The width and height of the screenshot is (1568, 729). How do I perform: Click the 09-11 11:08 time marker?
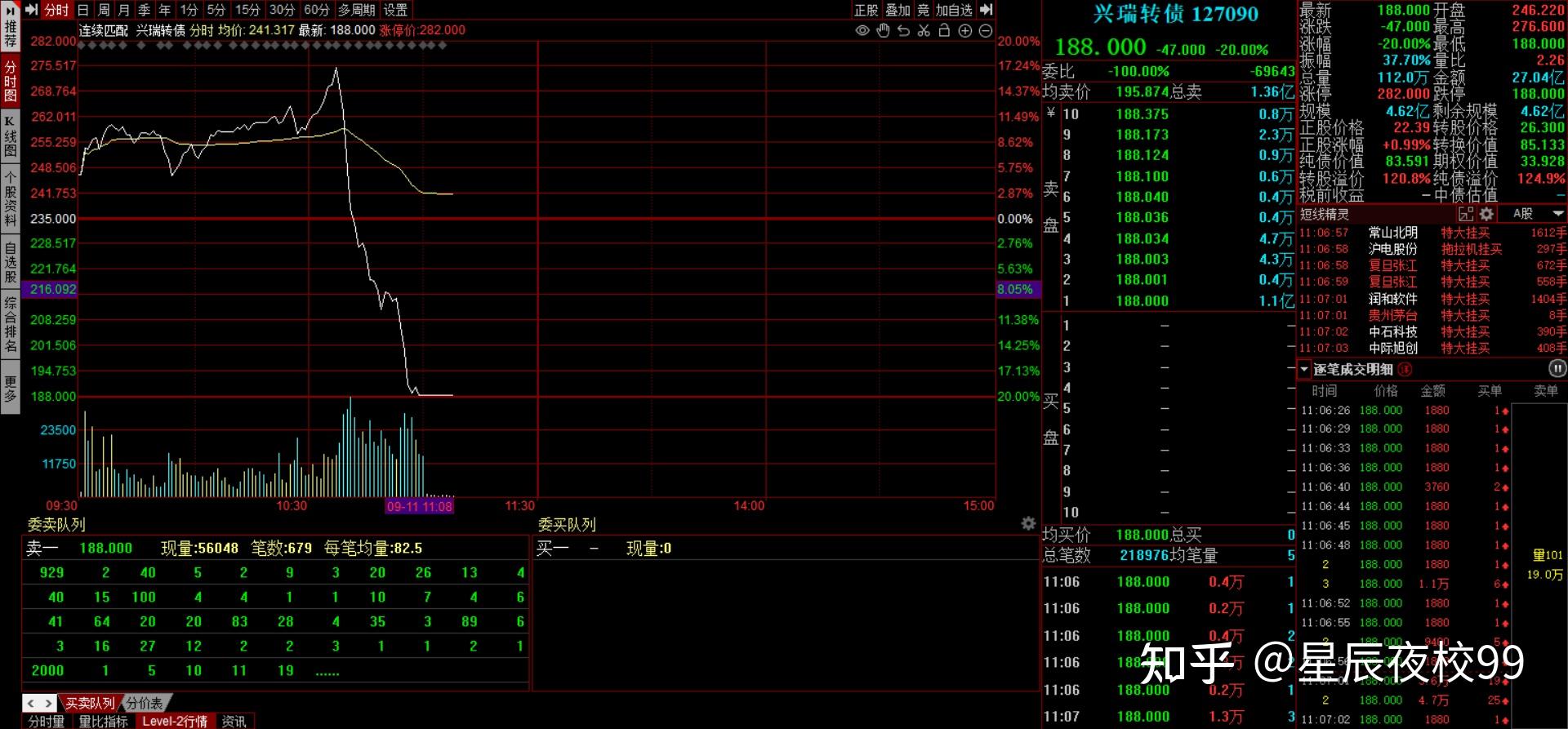[420, 506]
